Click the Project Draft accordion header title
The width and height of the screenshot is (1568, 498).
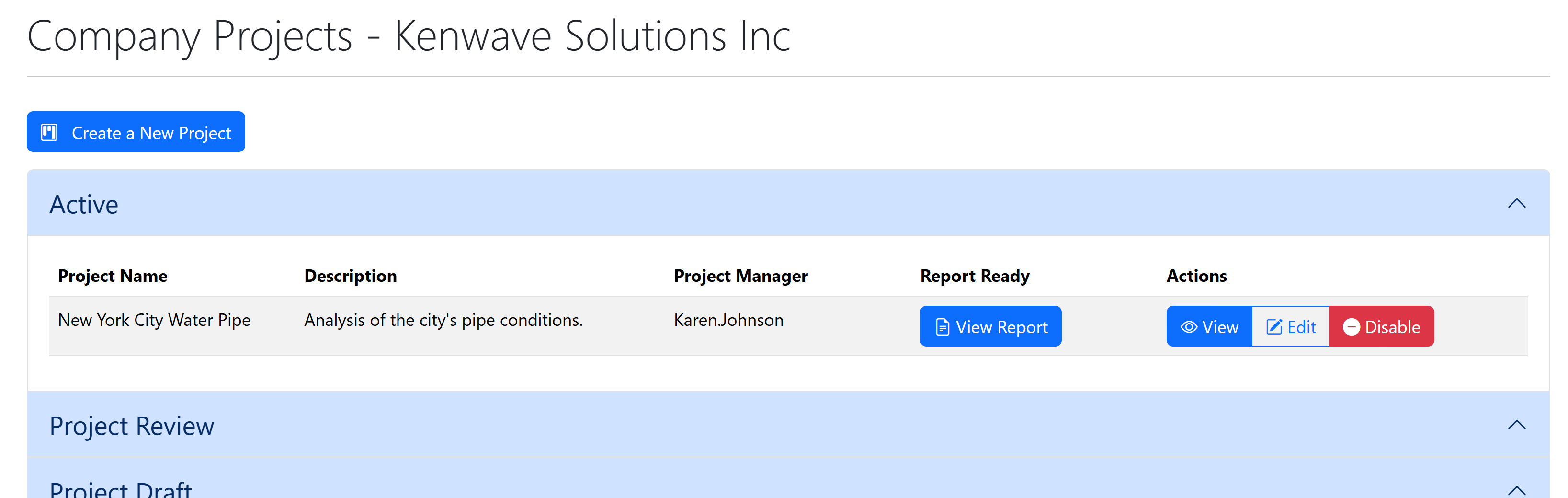[x=121, y=489]
